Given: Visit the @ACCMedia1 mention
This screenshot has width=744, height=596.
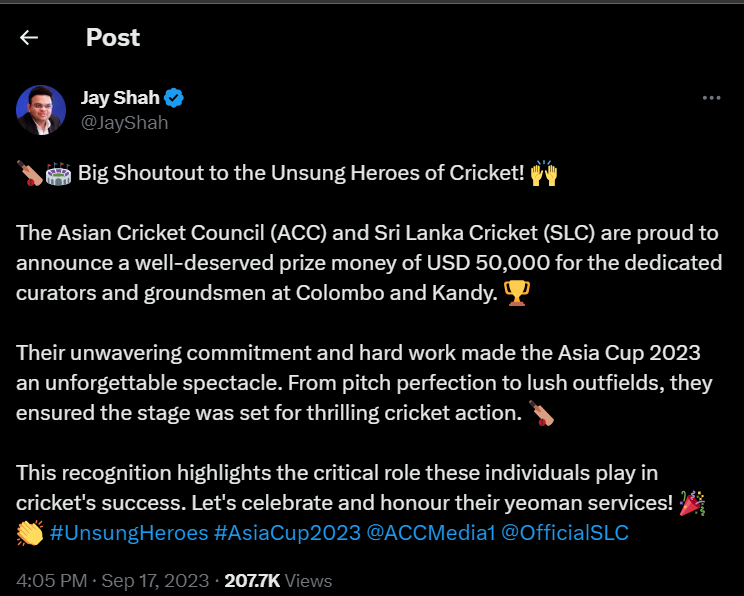Looking at the screenshot, I should point(431,533).
